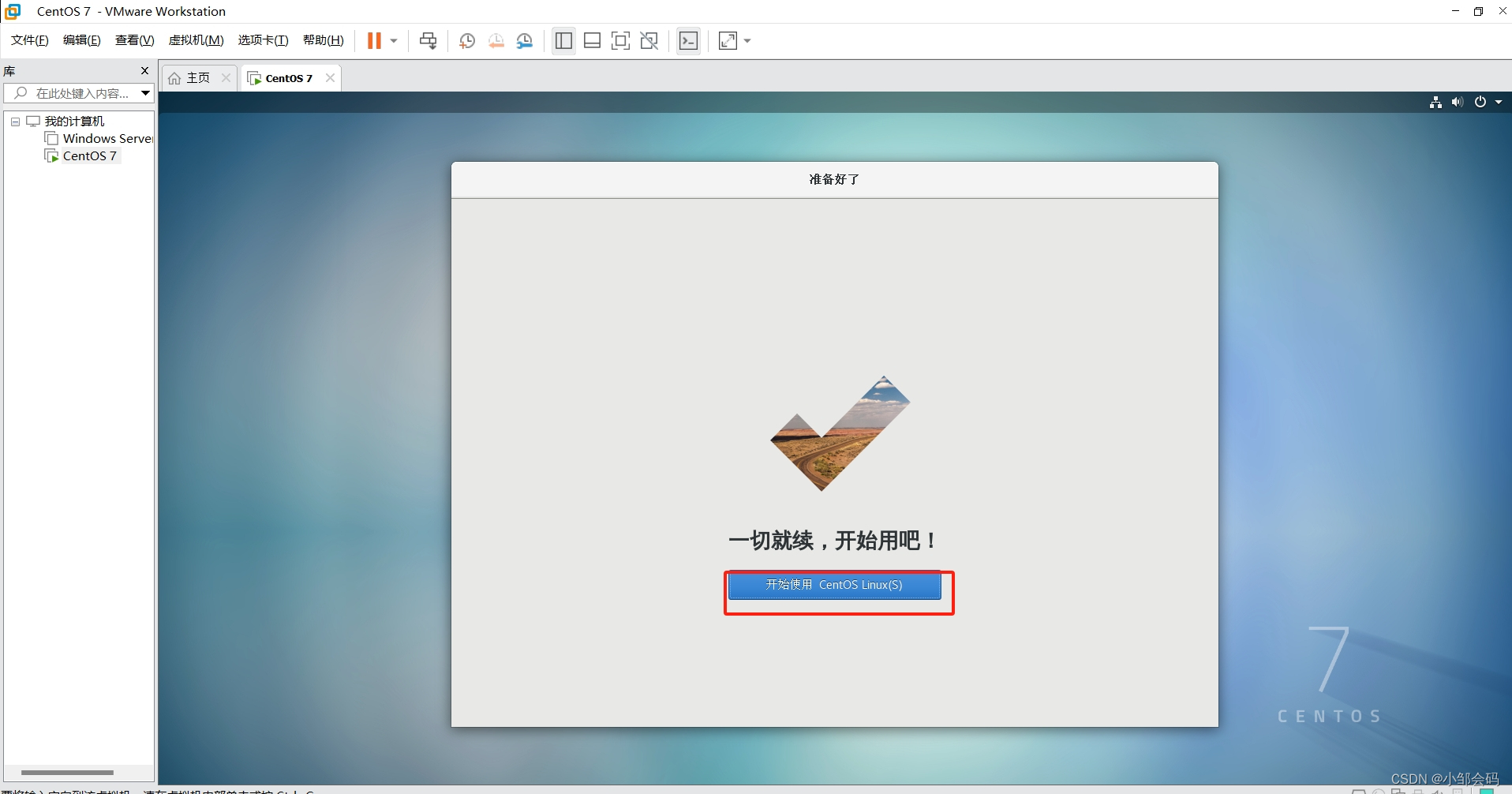The width and height of the screenshot is (1512, 794).
Task: Collapse the 我的计算机 tree node
Action: click(15, 122)
